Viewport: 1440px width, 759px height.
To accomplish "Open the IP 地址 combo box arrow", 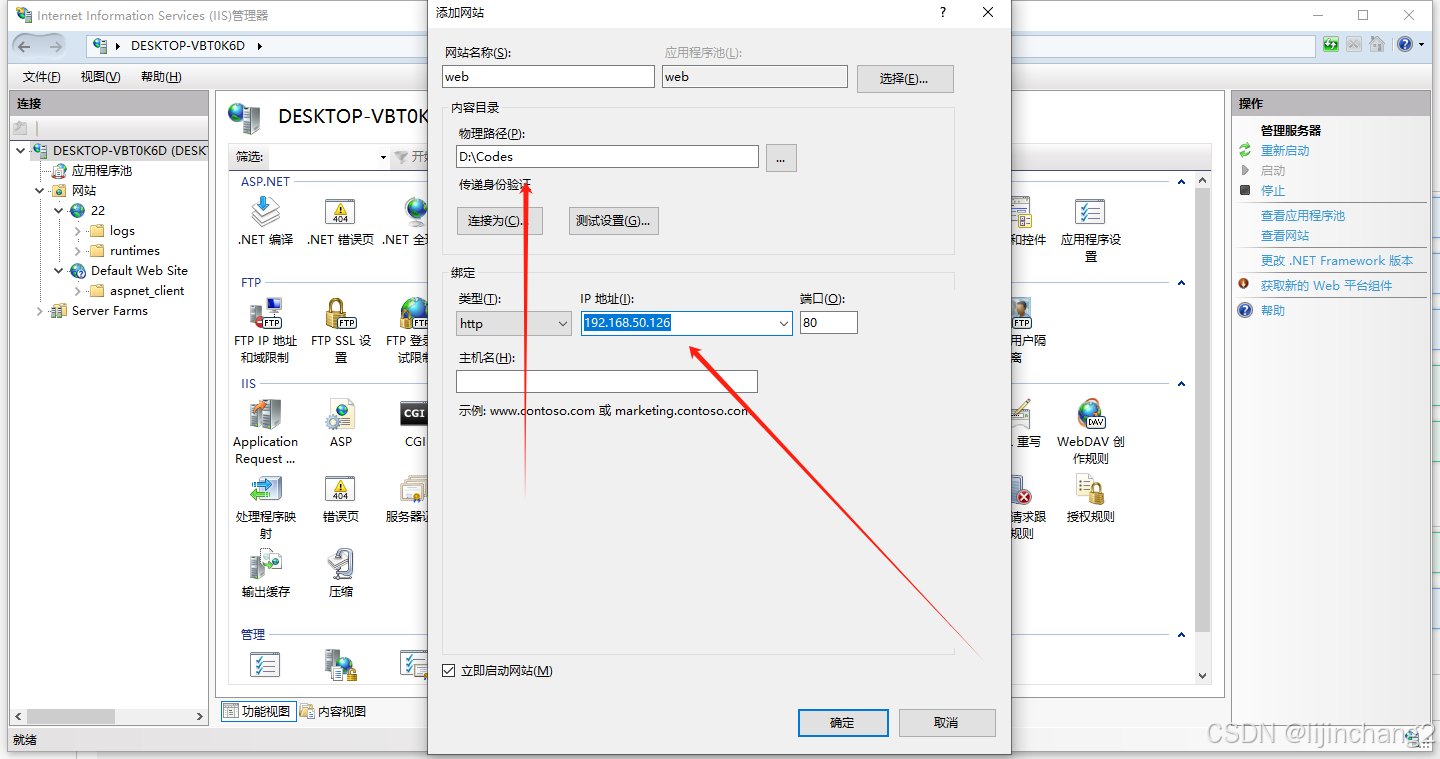I will (783, 323).
